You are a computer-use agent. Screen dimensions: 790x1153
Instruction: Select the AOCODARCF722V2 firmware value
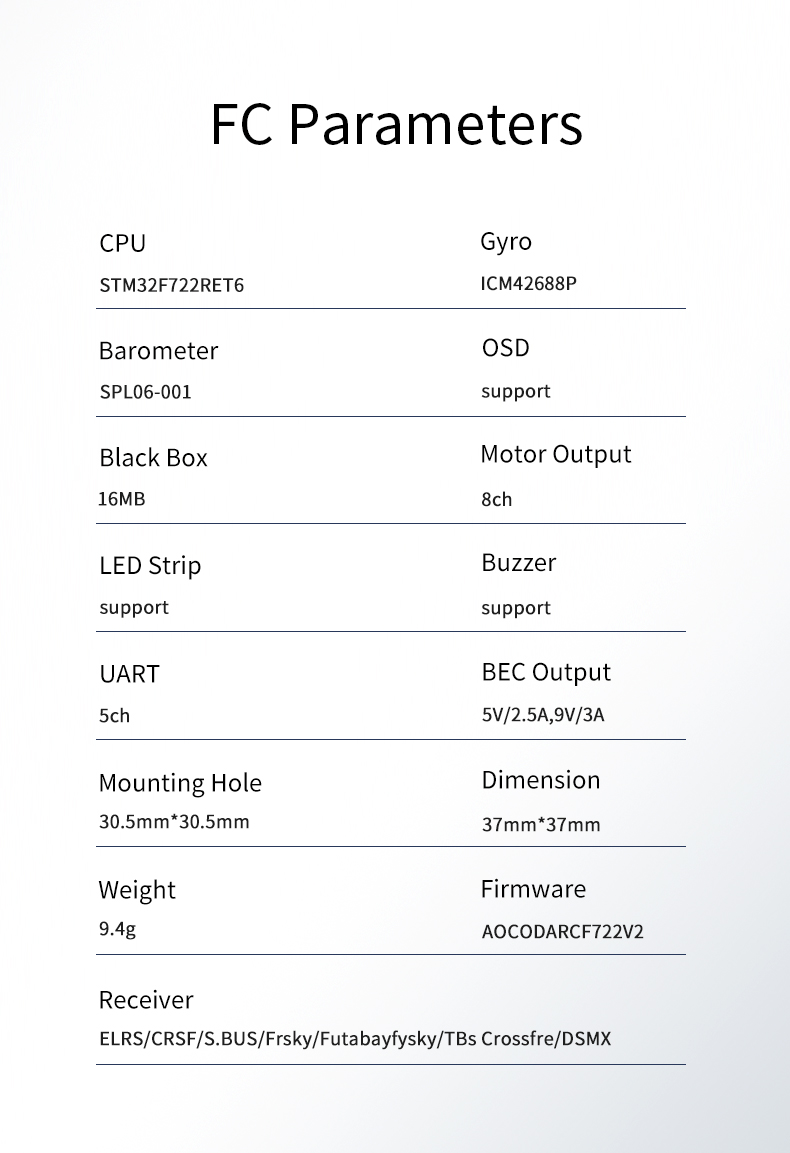(x=562, y=932)
